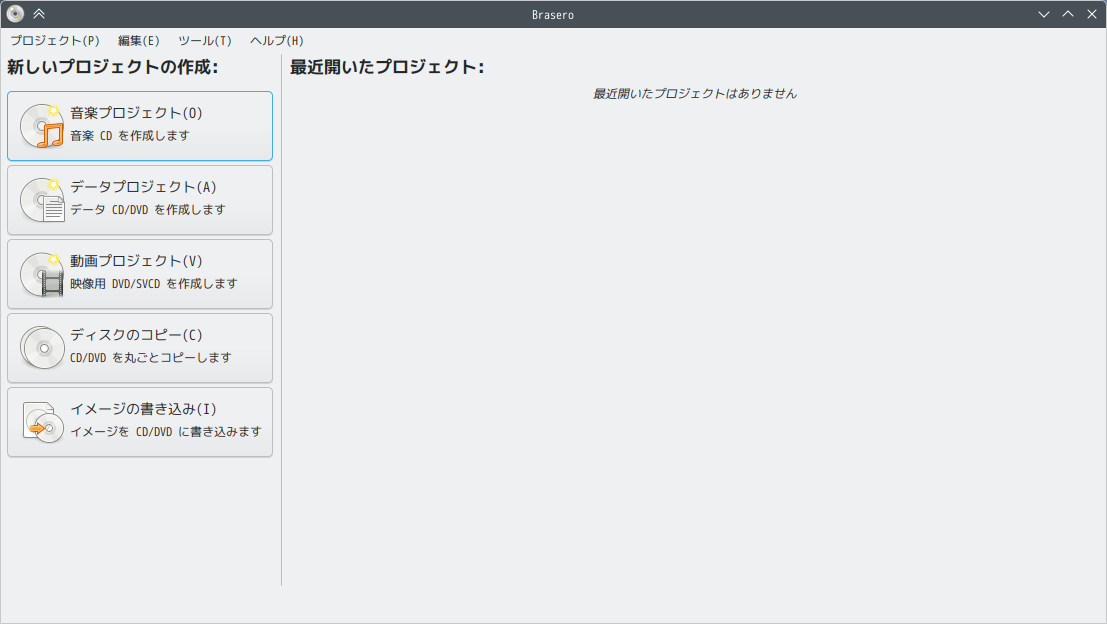Start a new 音楽プロジェクト(O)
The width and height of the screenshot is (1107, 624).
click(x=140, y=126)
